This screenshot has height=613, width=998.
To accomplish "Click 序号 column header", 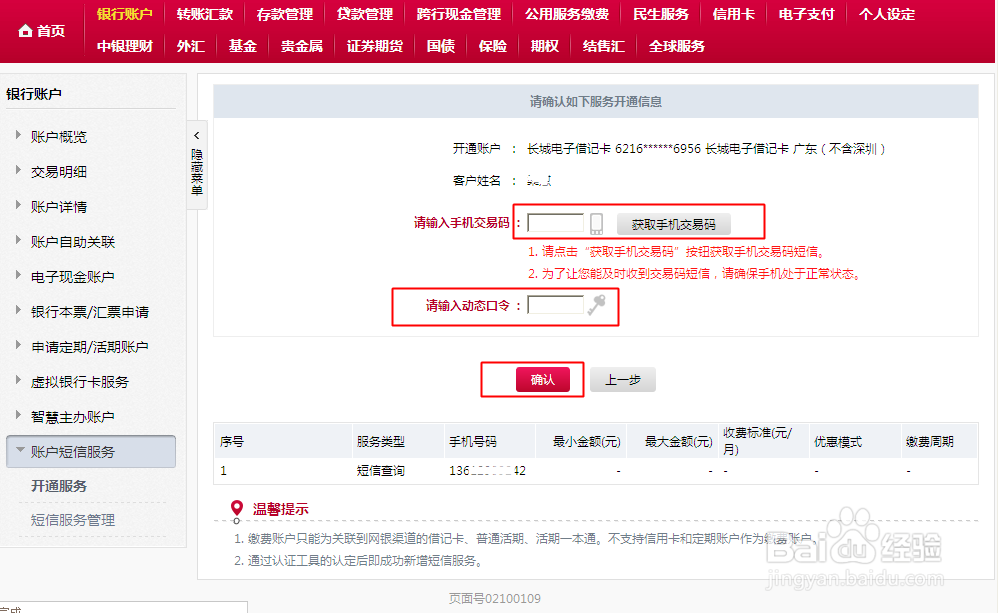I will (x=232, y=442).
